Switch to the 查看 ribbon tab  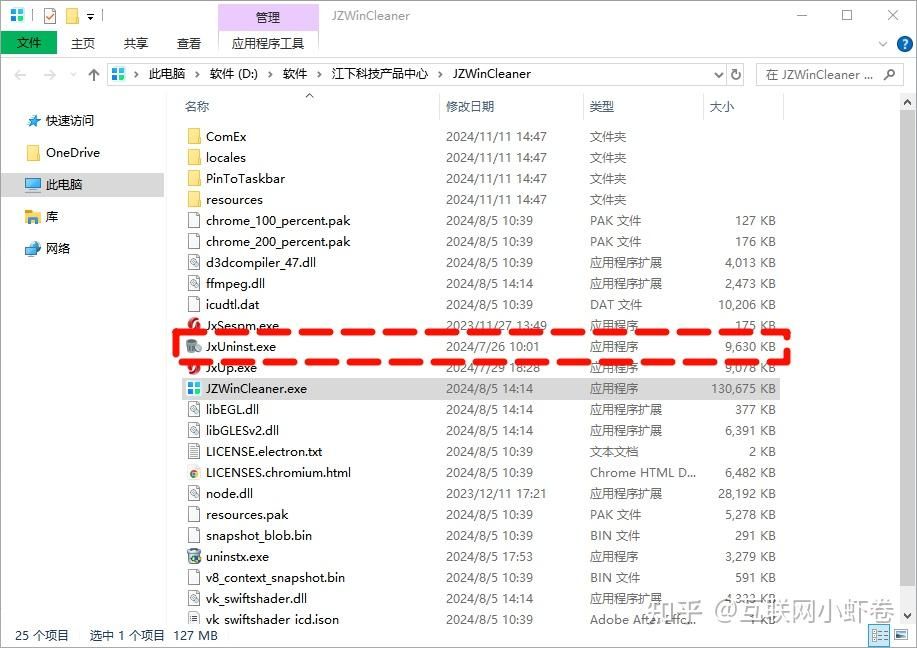click(188, 43)
